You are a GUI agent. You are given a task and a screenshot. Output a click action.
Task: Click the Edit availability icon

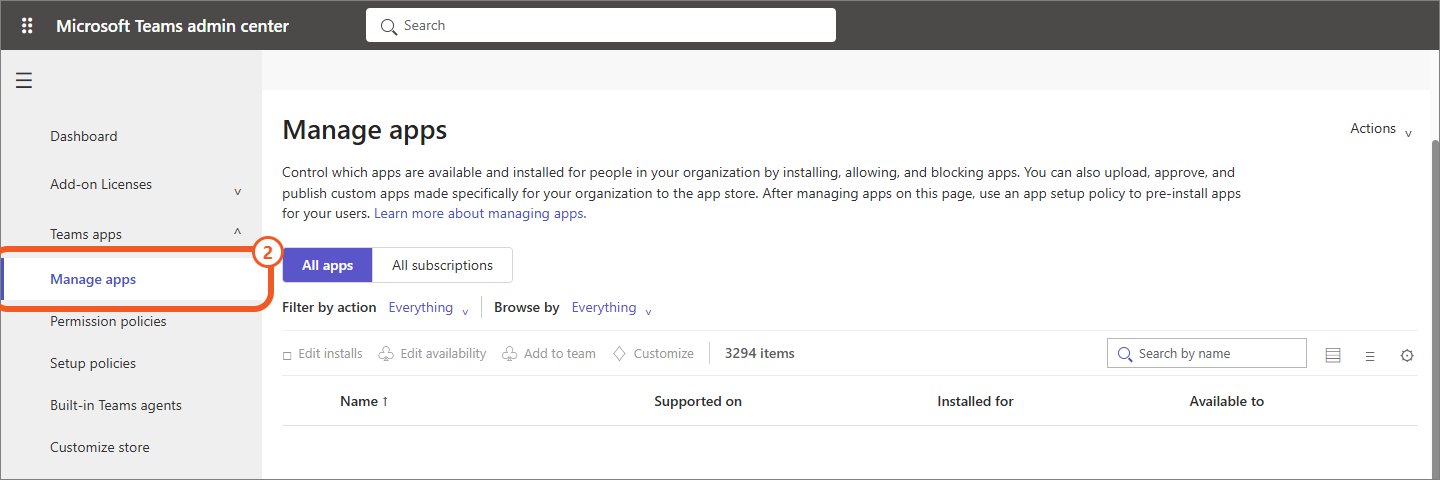(385, 354)
